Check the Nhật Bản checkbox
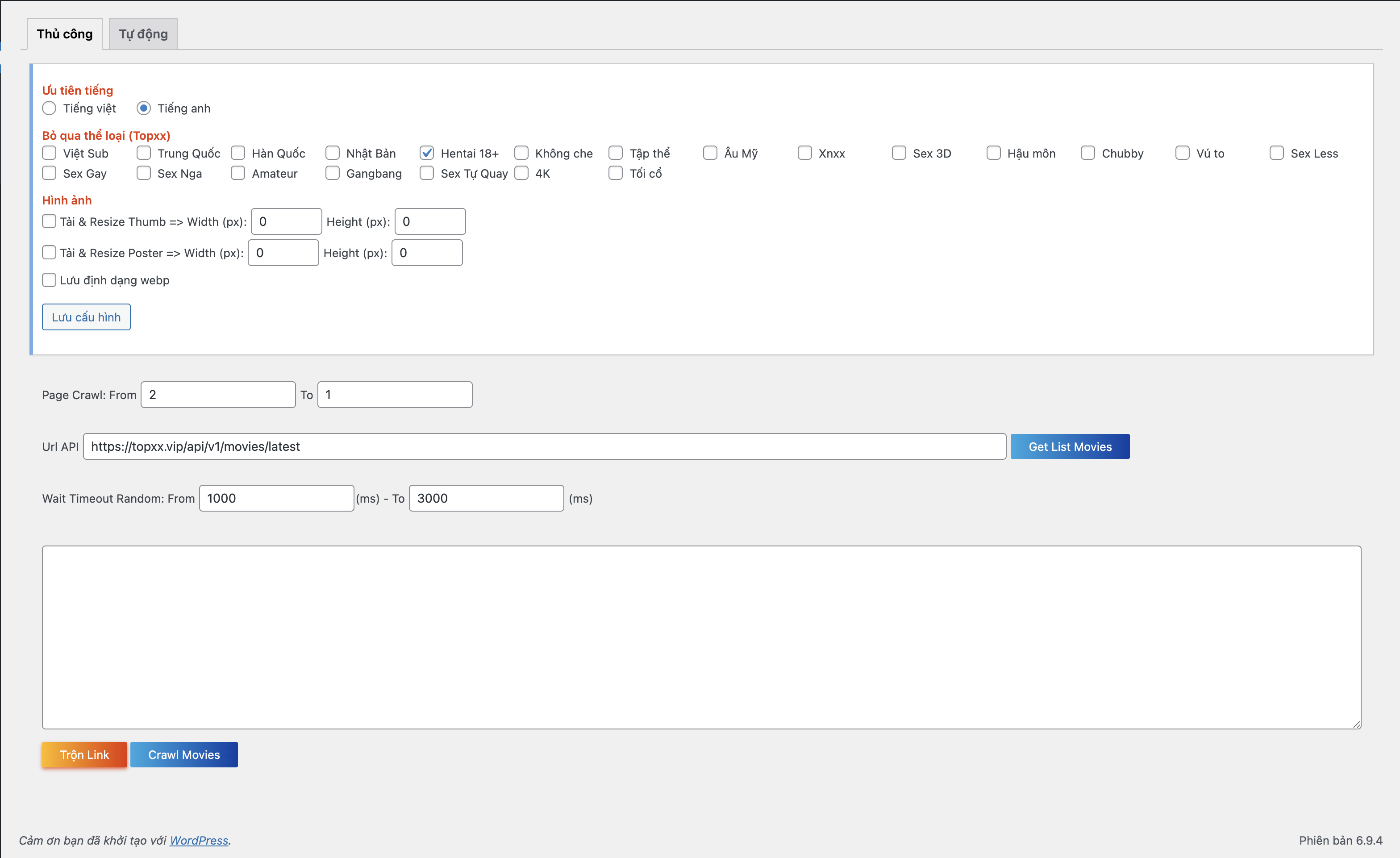 (333, 153)
